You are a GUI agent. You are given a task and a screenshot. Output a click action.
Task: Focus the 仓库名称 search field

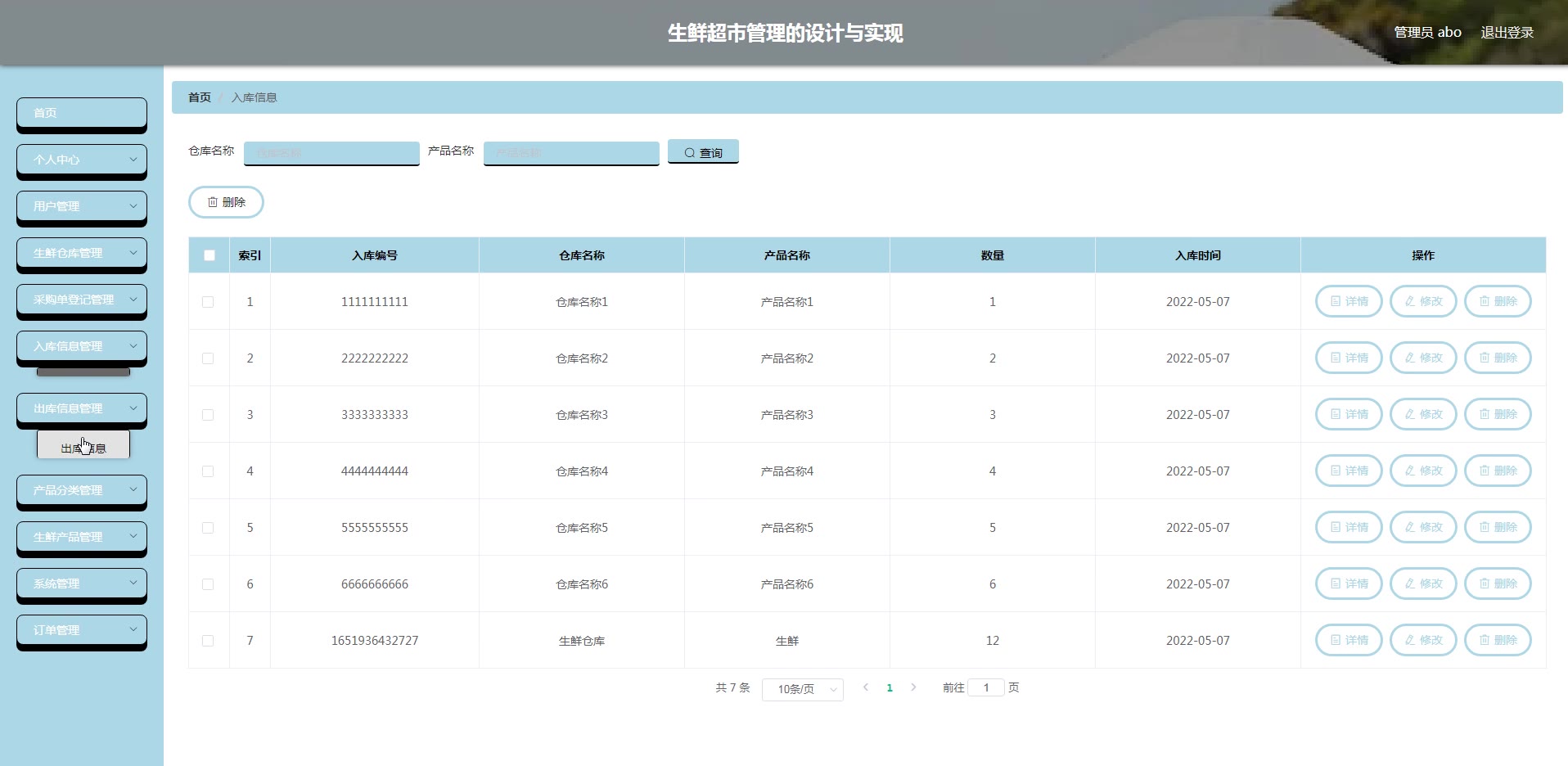pyautogui.click(x=331, y=153)
